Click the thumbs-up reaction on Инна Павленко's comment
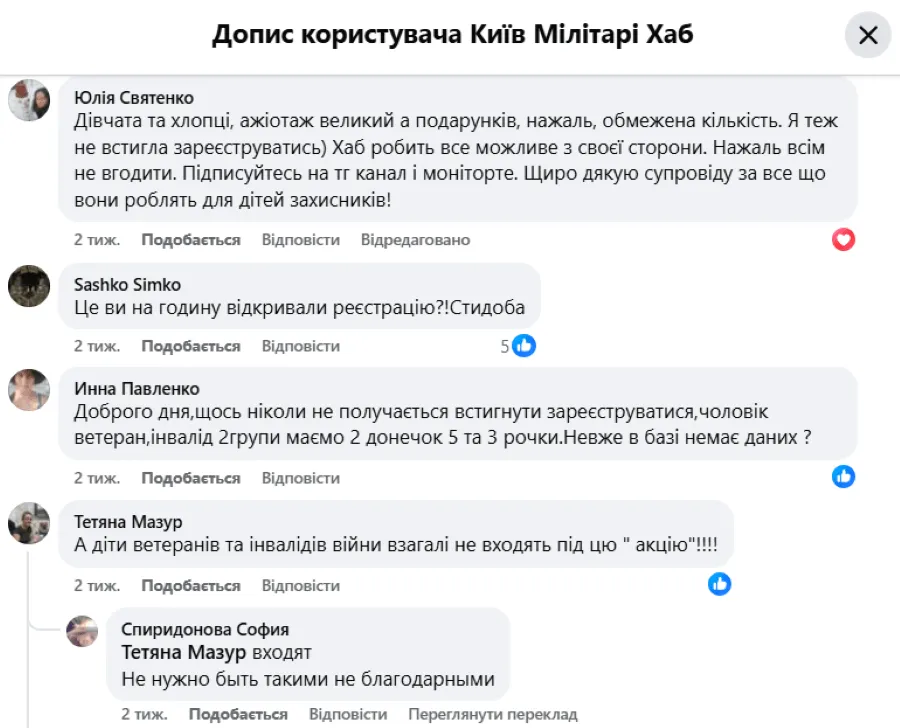The width and height of the screenshot is (900, 728). click(843, 478)
